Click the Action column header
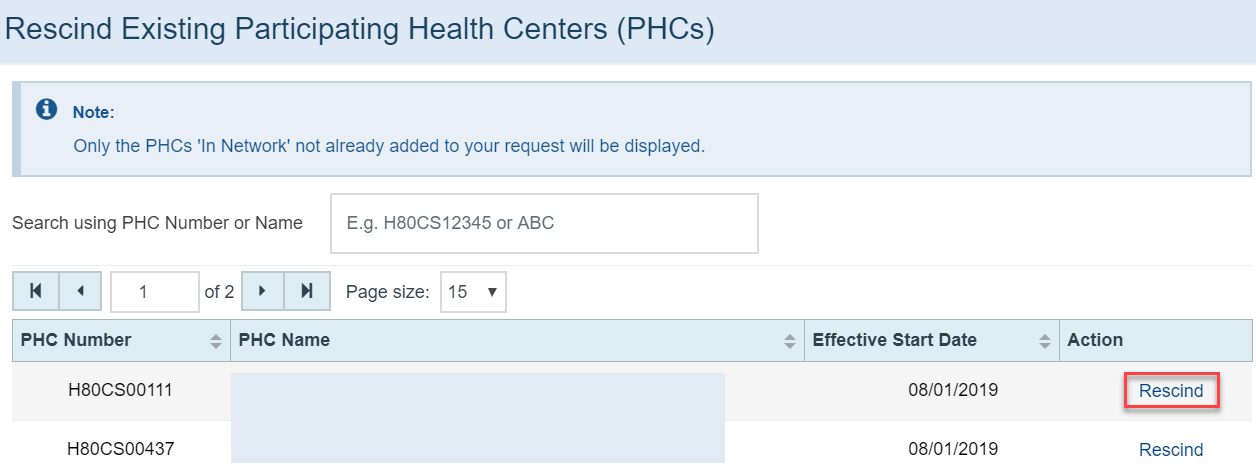Screen dimensions: 1256x474 [1095, 340]
